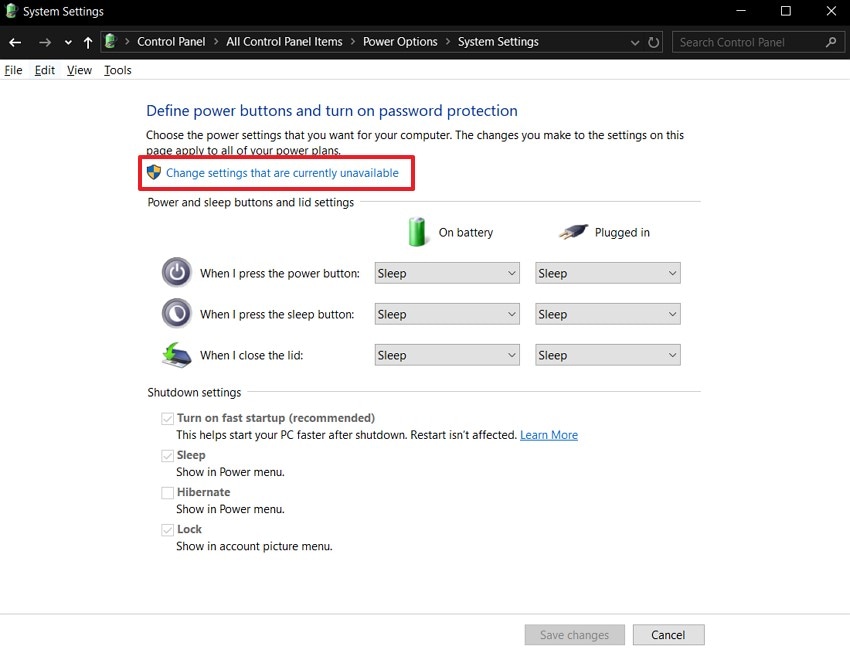Expand chevron after Control Panel breadcrumb

216,42
